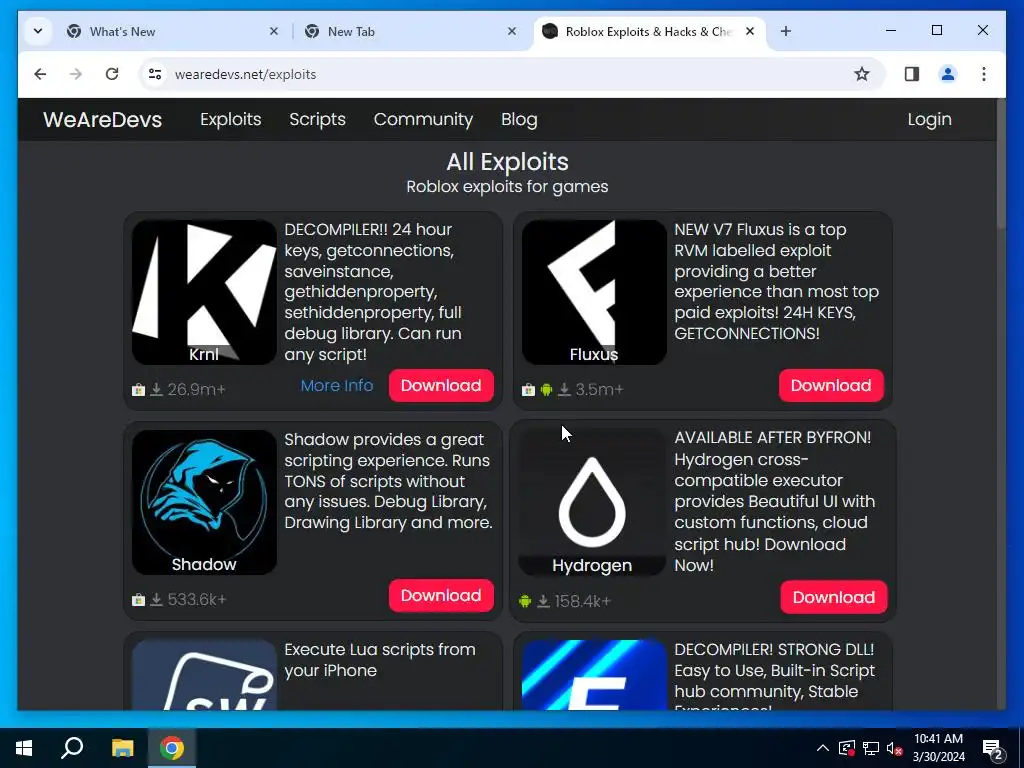
Task: Click the download count icon beside 26.9m+
Action: click(157, 390)
